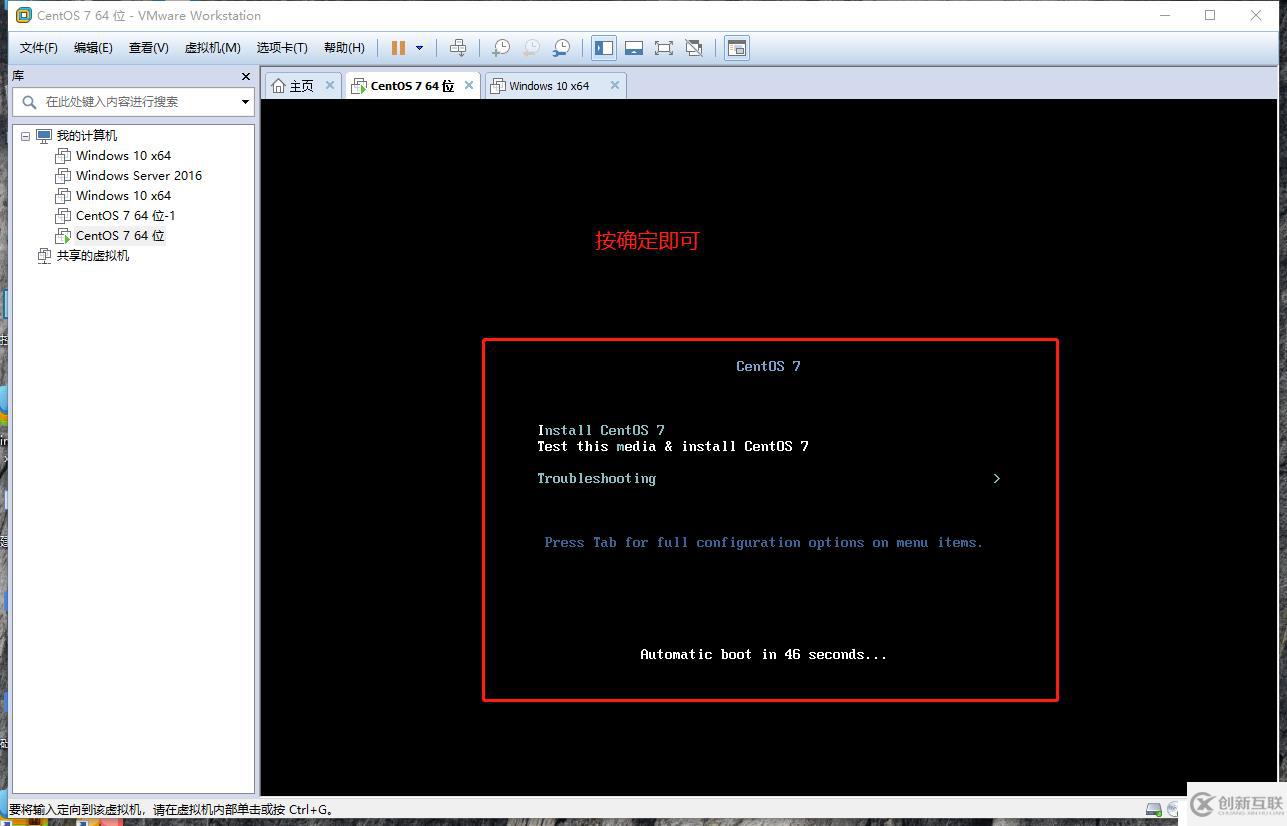Select the first Windows 10 x64 VM entry
Screen dimensions: 1287x826
tap(123, 156)
